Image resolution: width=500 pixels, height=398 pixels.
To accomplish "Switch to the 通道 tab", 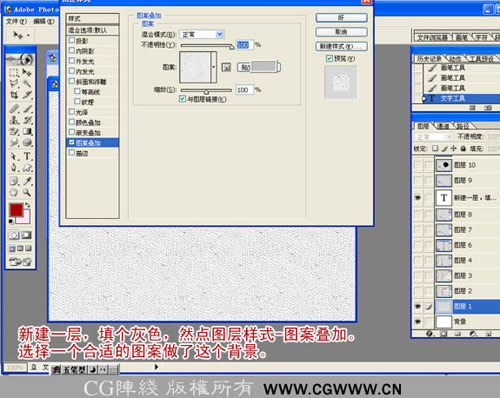I will (x=443, y=126).
